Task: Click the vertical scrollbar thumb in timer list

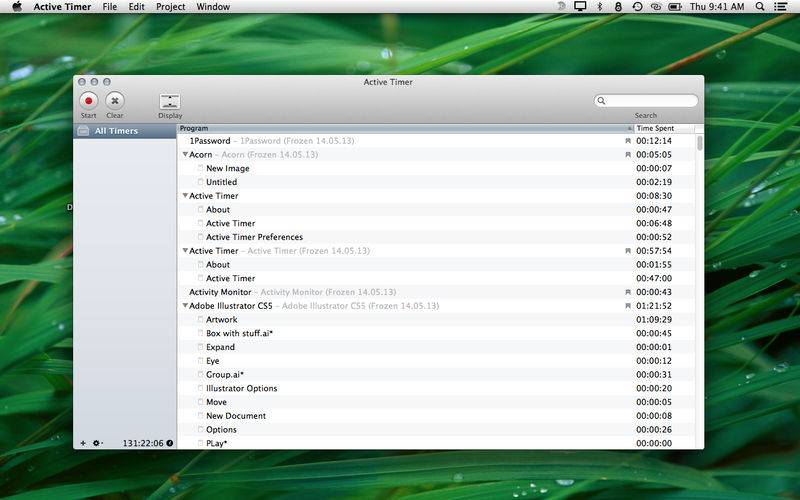Action: pos(699,143)
